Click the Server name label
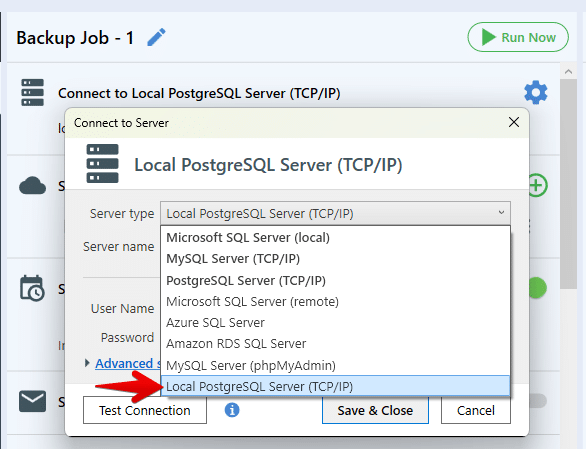586x449 pixels. 118,247
